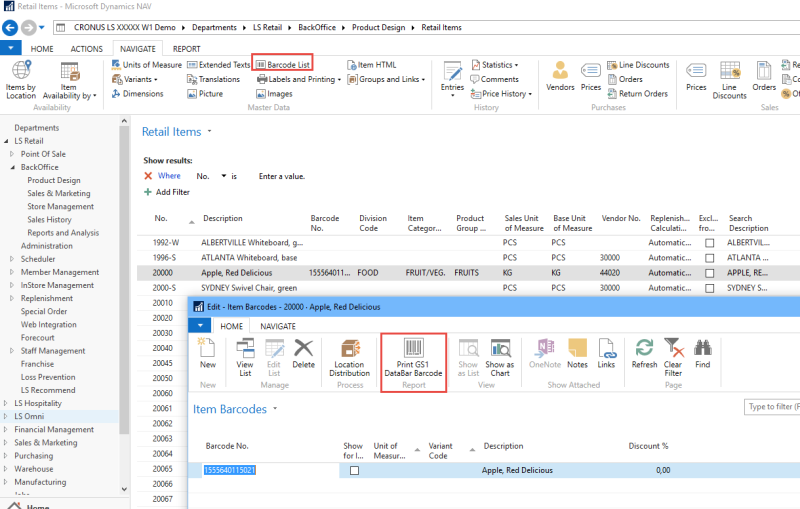Open Units of Measure
This screenshot has width=800, height=509.
tap(147, 65)
